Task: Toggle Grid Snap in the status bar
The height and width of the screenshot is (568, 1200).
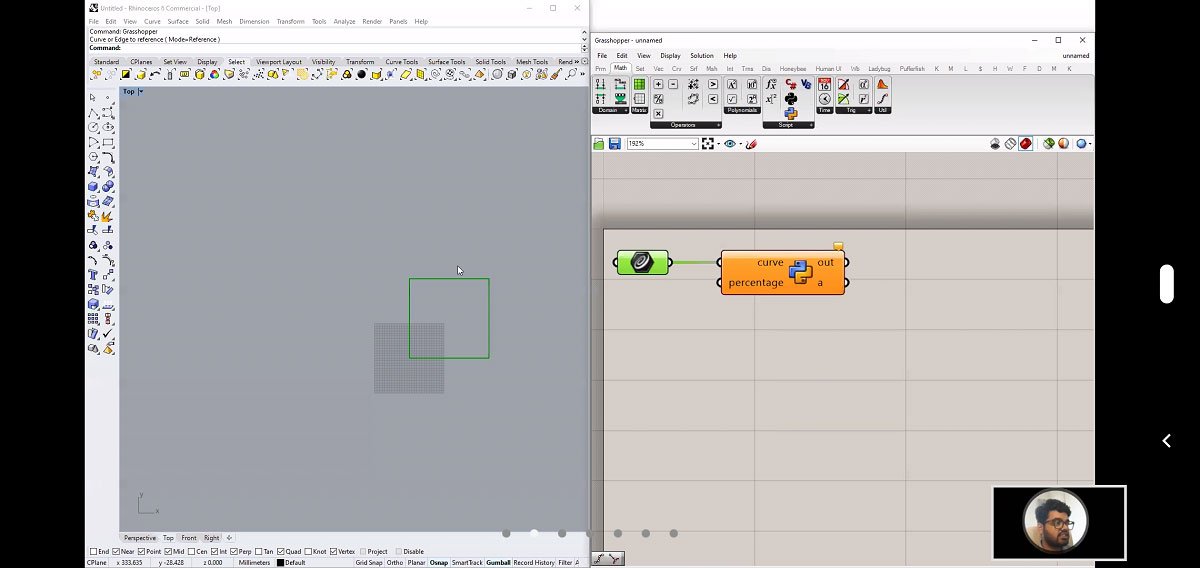Action: tap(368, 563)
